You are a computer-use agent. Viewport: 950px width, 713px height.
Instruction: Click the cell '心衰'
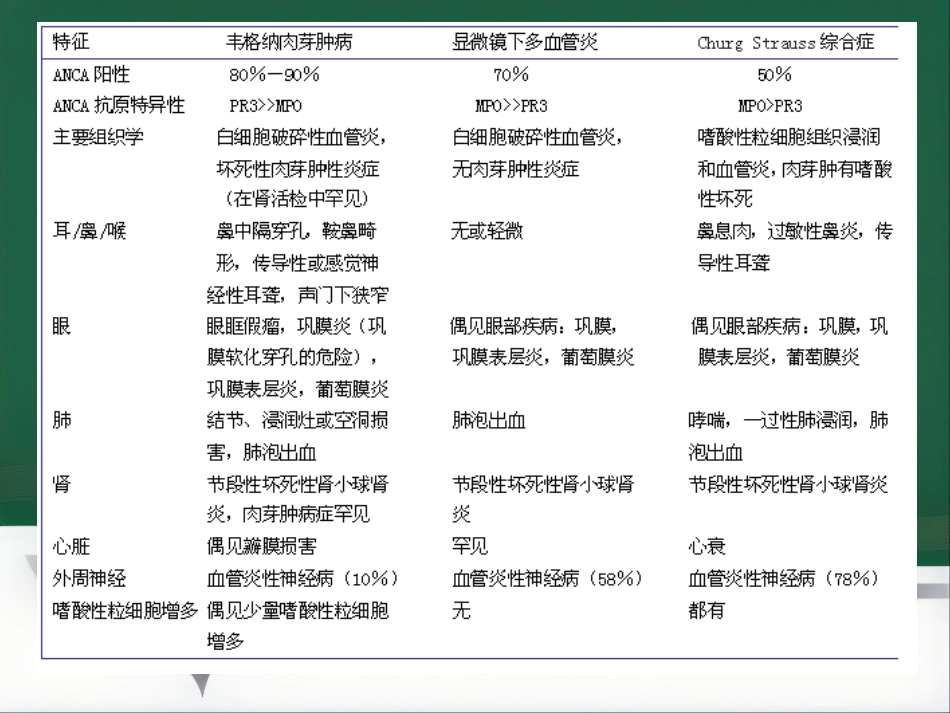(706, 546)
